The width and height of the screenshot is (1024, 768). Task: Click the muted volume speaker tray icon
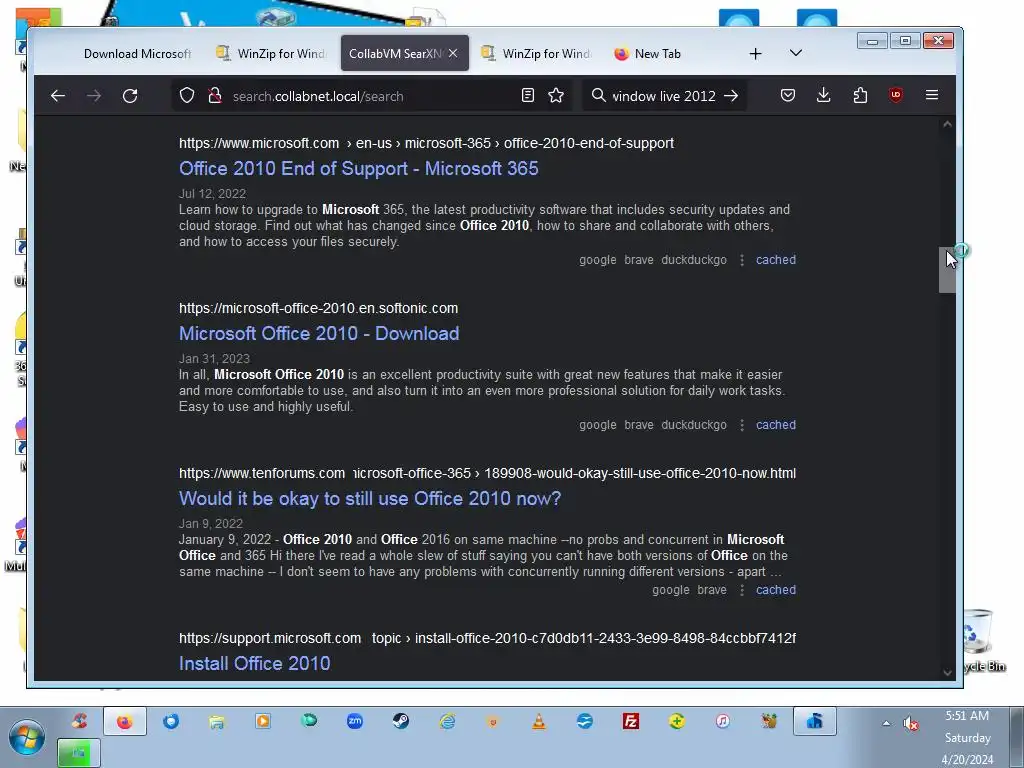coord(910,723)
